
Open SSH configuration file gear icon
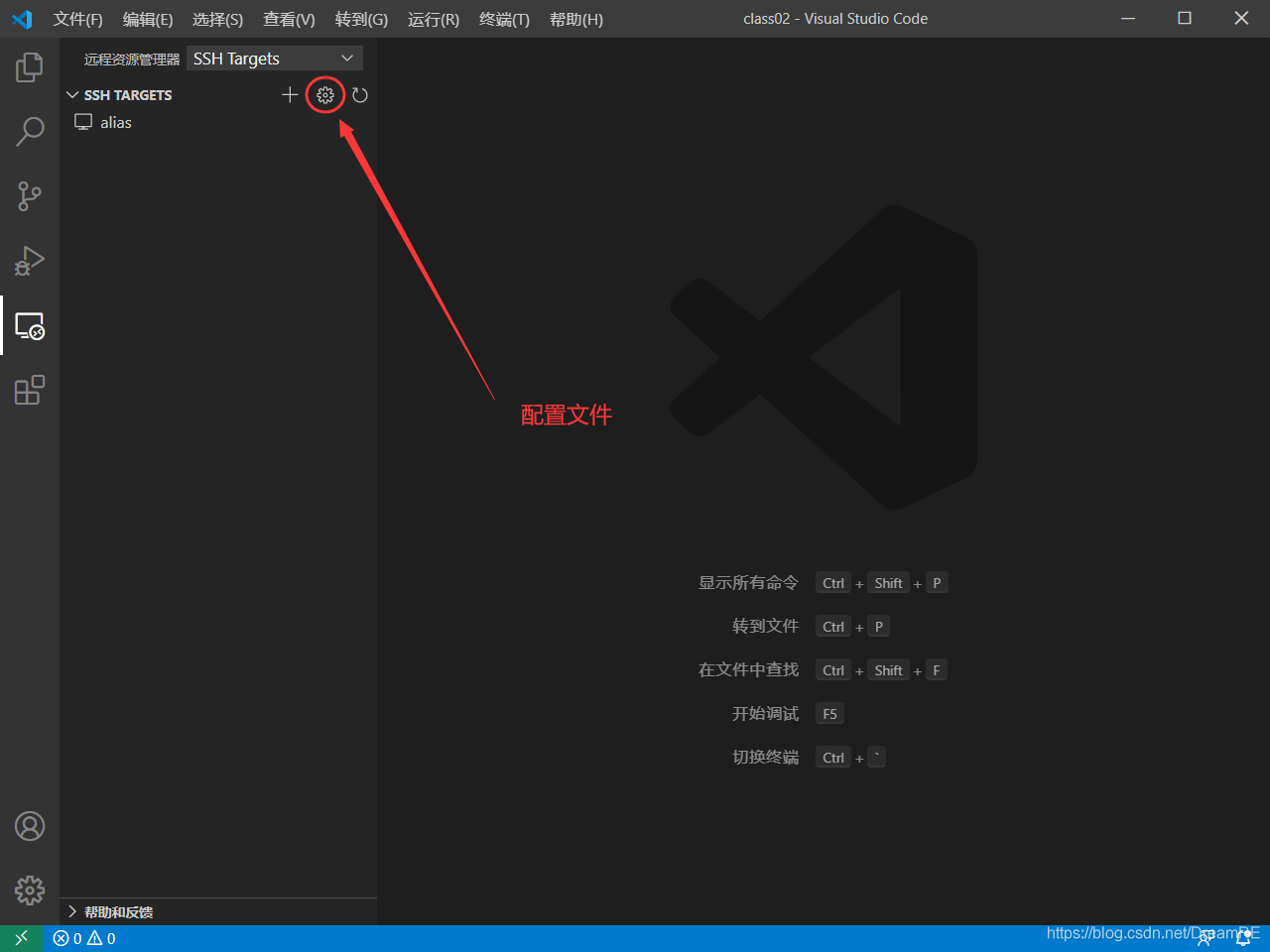(x=325, y=95)
